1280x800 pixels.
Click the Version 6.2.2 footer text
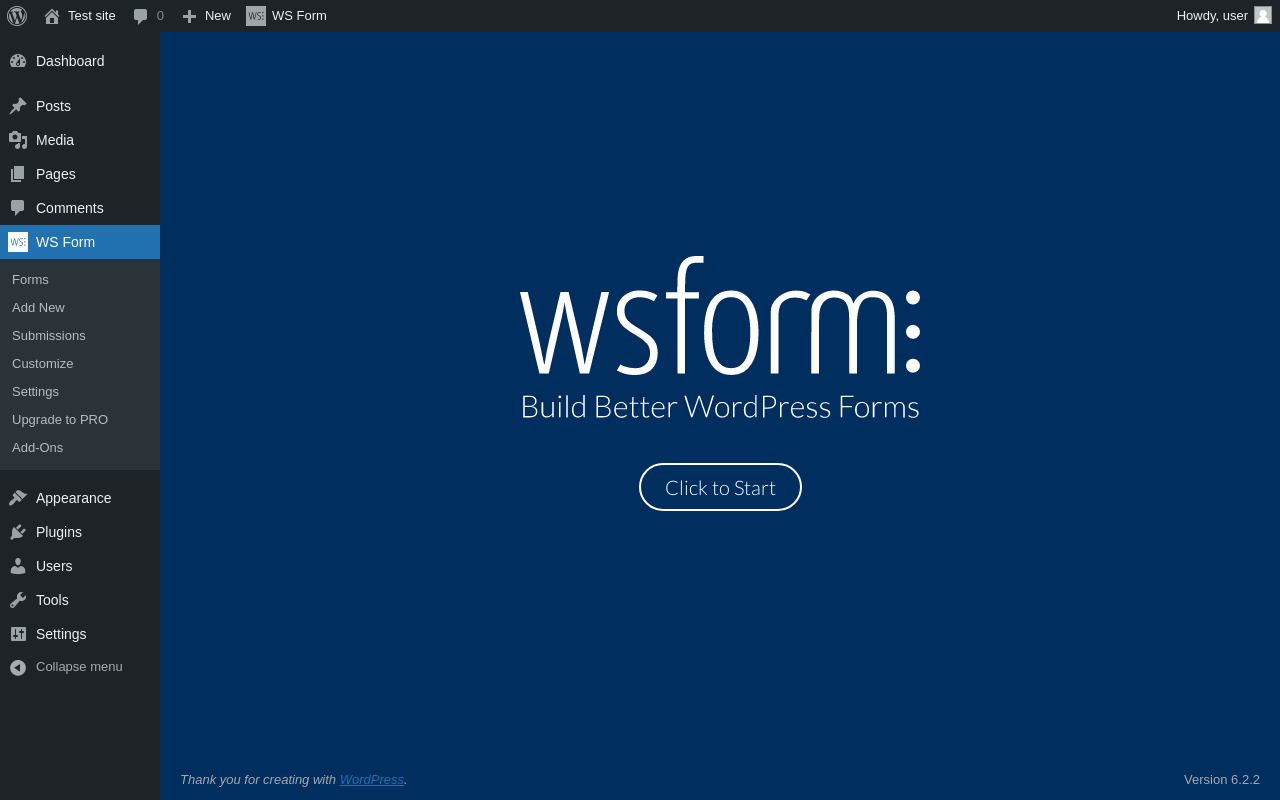1222,779
